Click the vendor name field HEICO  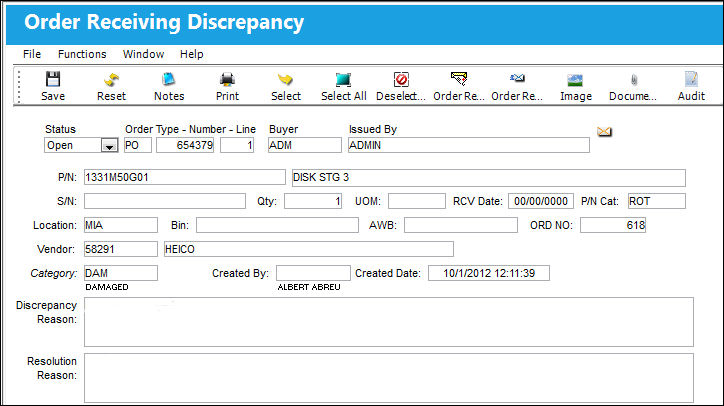(x=308, y=249)
